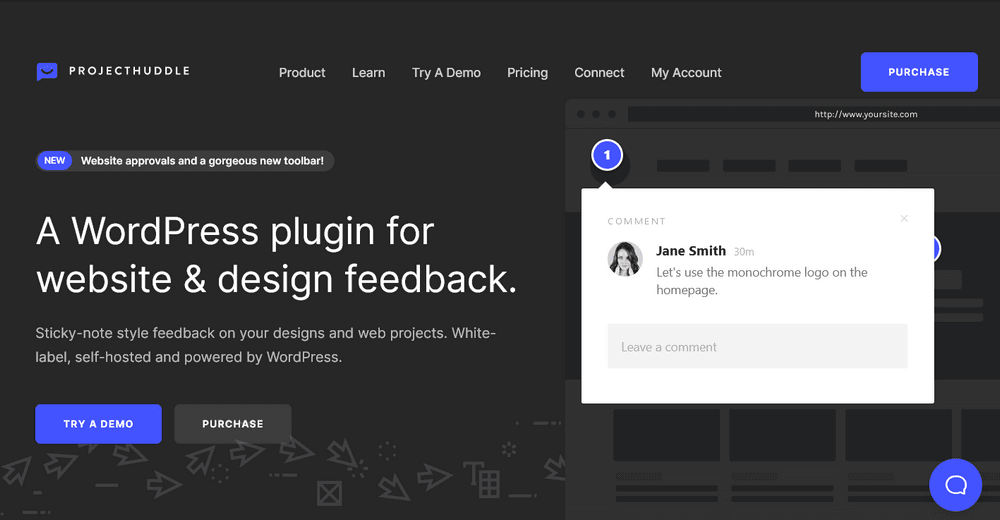Click the blue Try A Demo hero button
The image size is (1000, 520).
(98, 424)
